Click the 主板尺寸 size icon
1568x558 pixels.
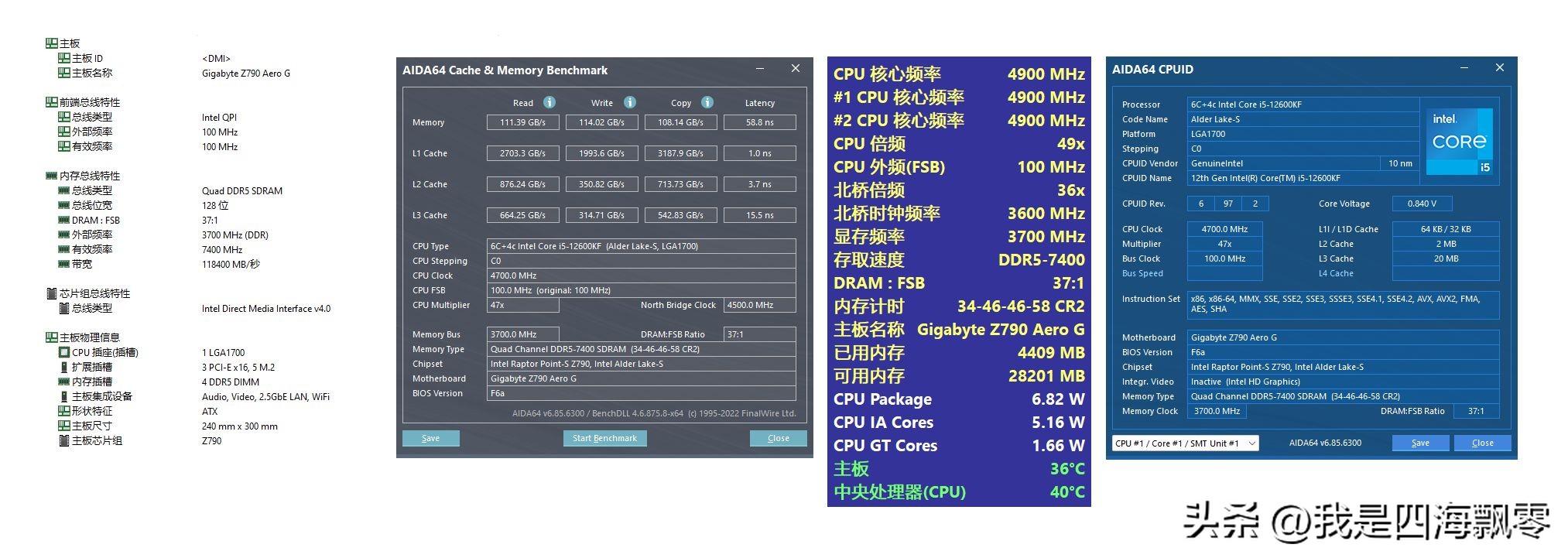click(x=64, y=426)
